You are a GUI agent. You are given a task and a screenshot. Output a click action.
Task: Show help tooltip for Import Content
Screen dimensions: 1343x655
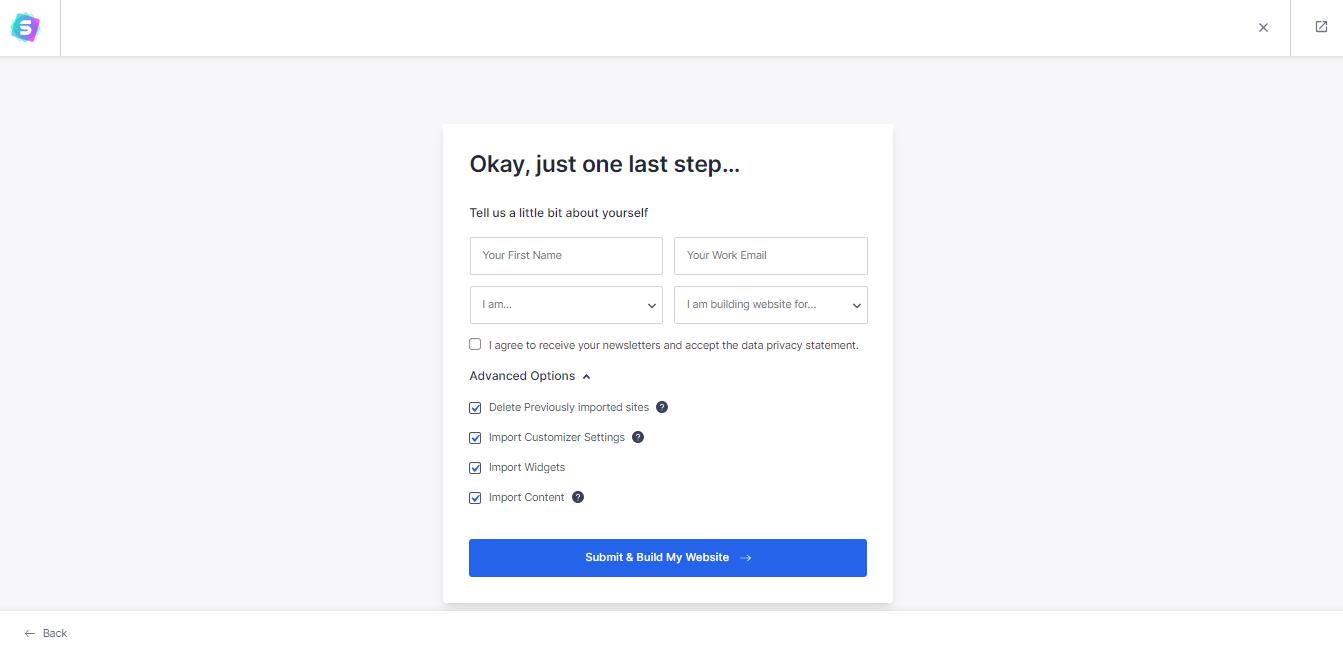578,497
